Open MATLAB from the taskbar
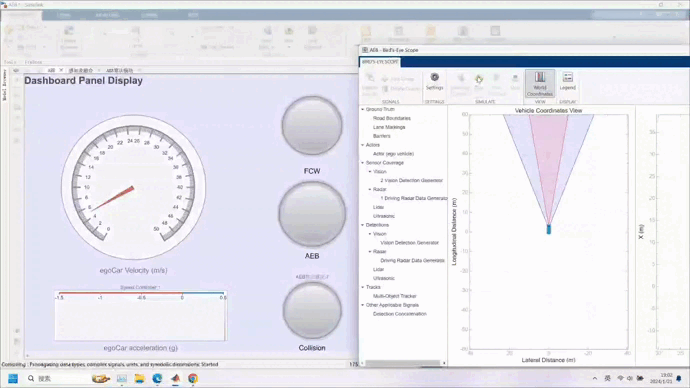Image resolution: width=690 pixels, height=388 pixels. 175,378
